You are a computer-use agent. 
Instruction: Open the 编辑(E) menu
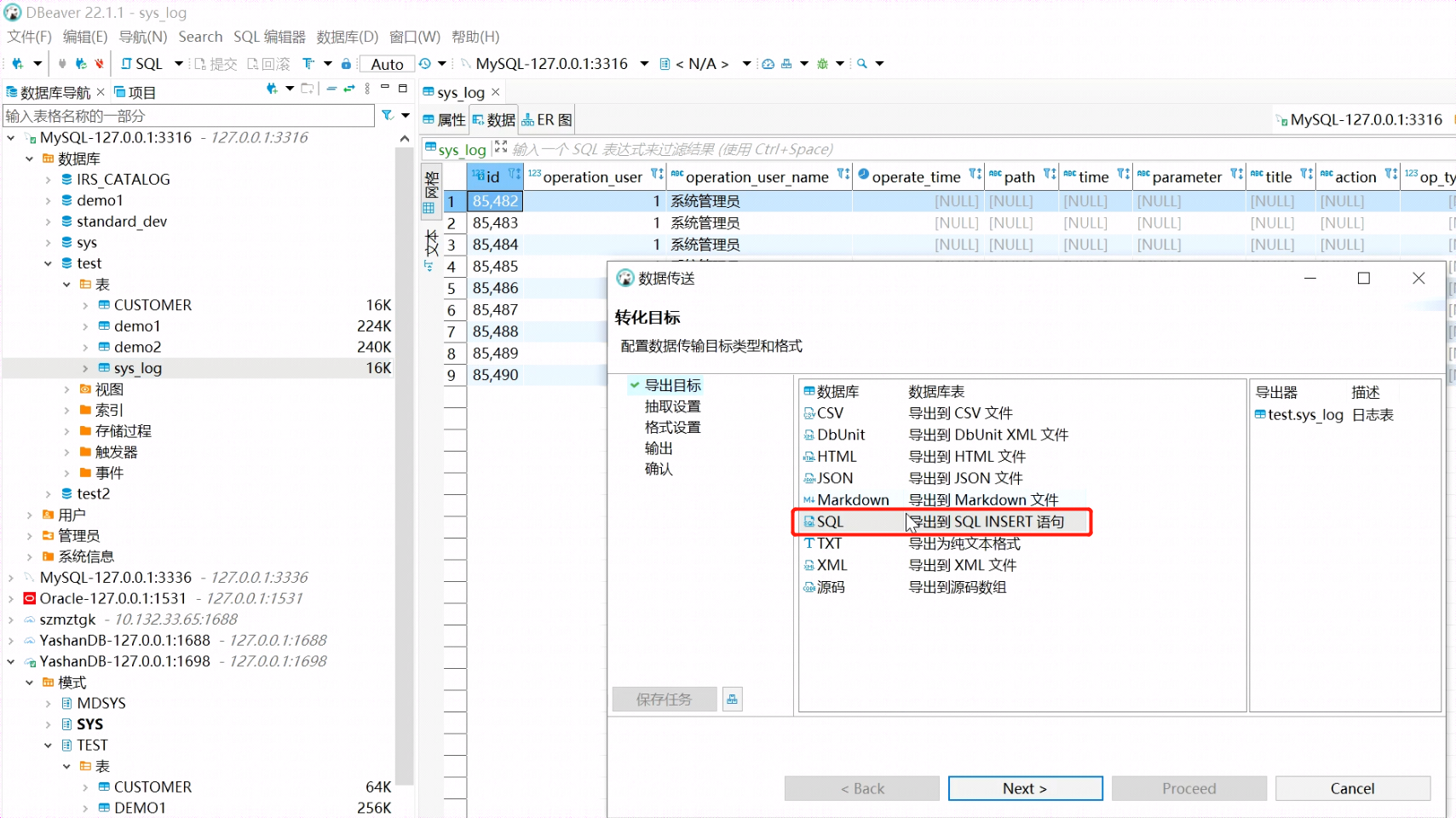(x=85, y=37)
